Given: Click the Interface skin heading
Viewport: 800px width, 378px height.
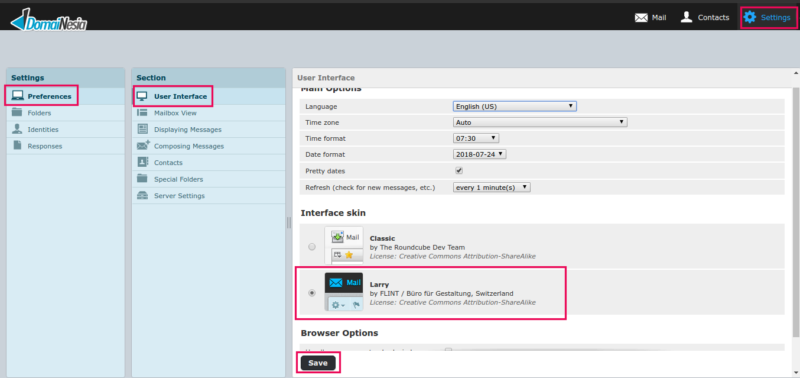Looking at the screenshot, I should (333, 213).
